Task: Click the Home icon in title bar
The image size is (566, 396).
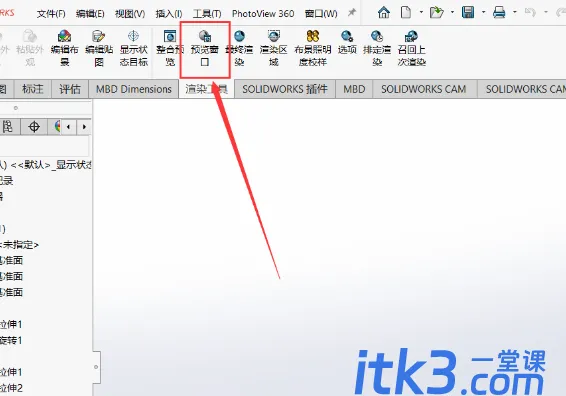Action: tap(384, 13)
